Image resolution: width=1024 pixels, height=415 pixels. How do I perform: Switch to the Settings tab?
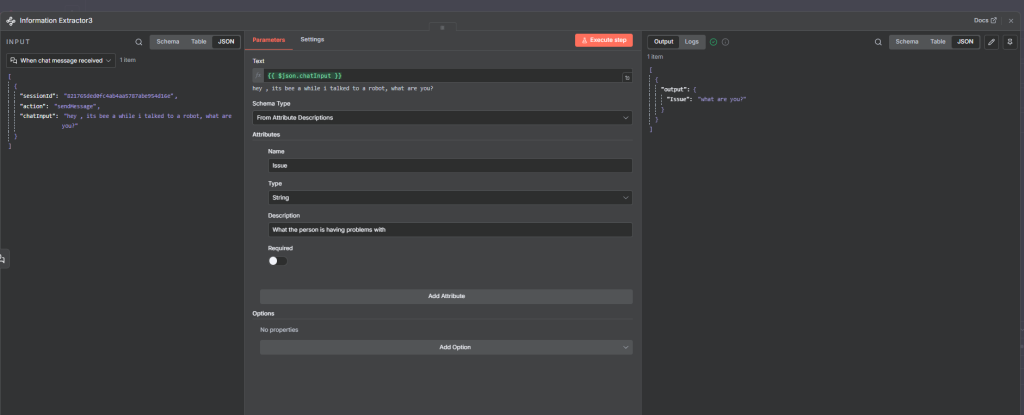[x=312, y=40]
